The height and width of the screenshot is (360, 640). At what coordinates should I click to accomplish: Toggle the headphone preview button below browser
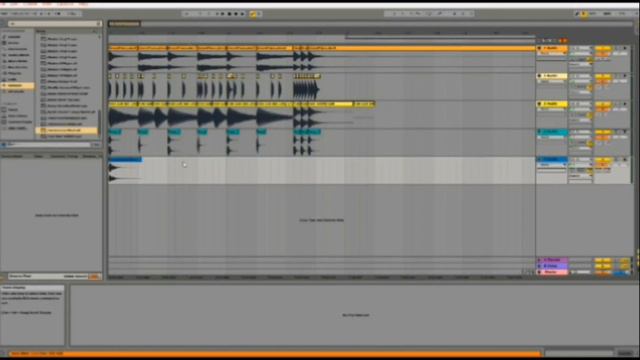click(x=3, y=145)
